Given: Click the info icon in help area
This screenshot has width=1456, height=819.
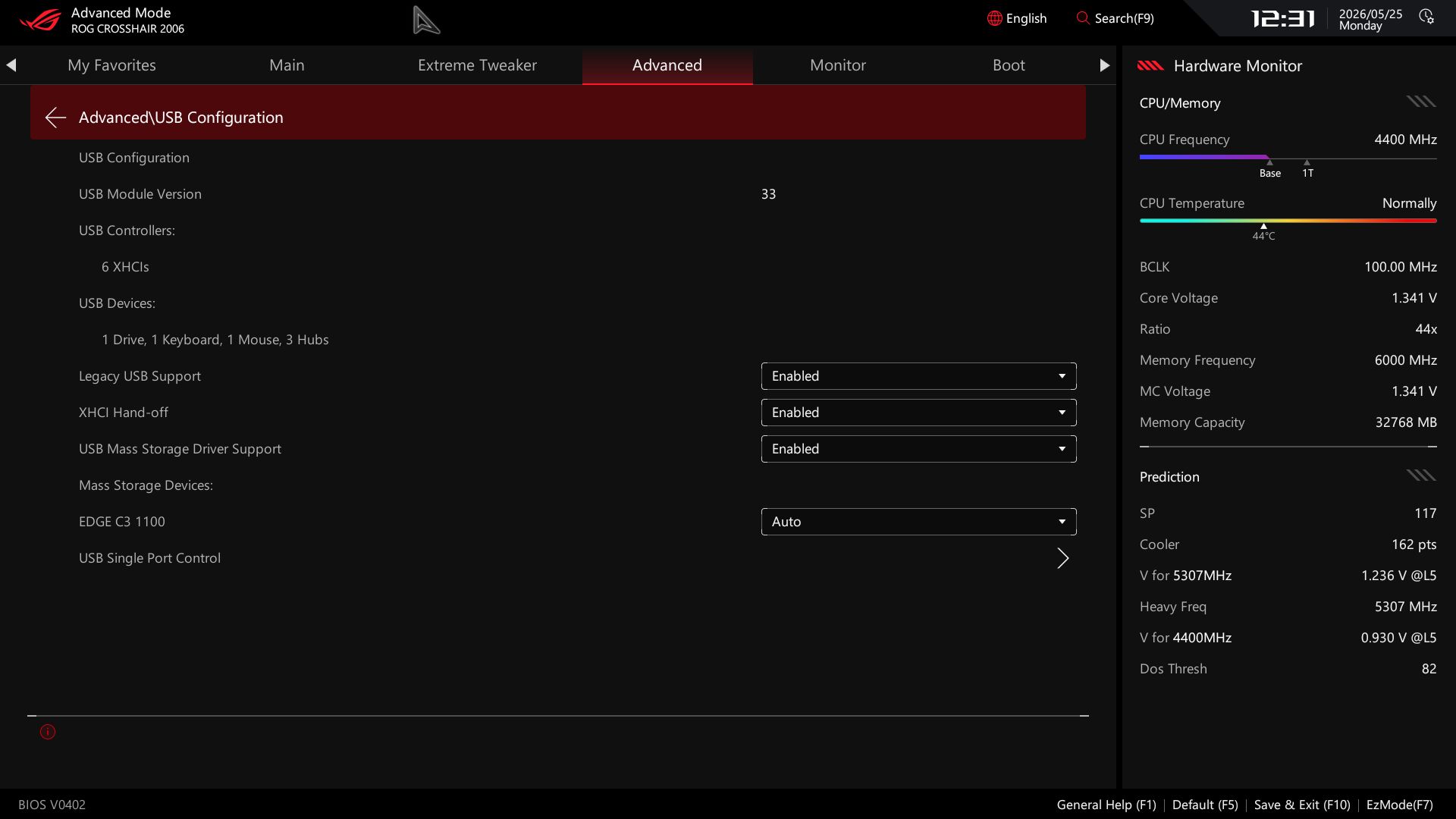Looking at the screenshot, I should click(x=48, y=732).
